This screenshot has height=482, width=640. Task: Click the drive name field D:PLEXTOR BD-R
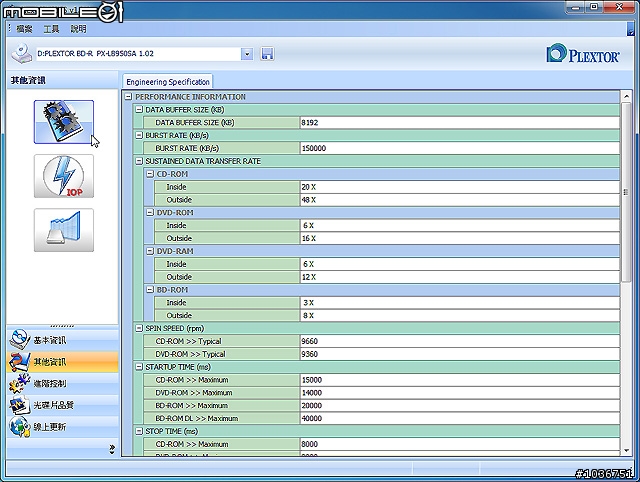point(138,53)
